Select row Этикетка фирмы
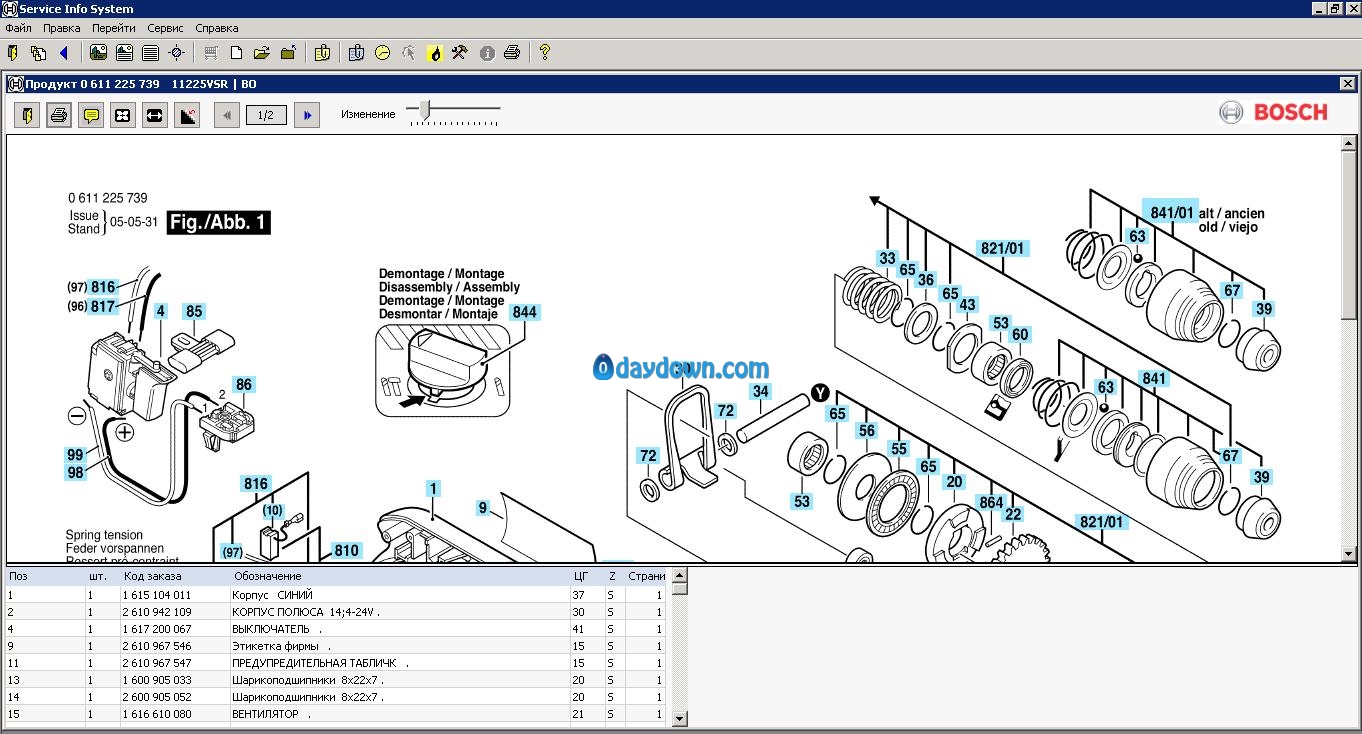This screenshot has width=1362, height=734. pyautogui.click(x=335, y=646)
